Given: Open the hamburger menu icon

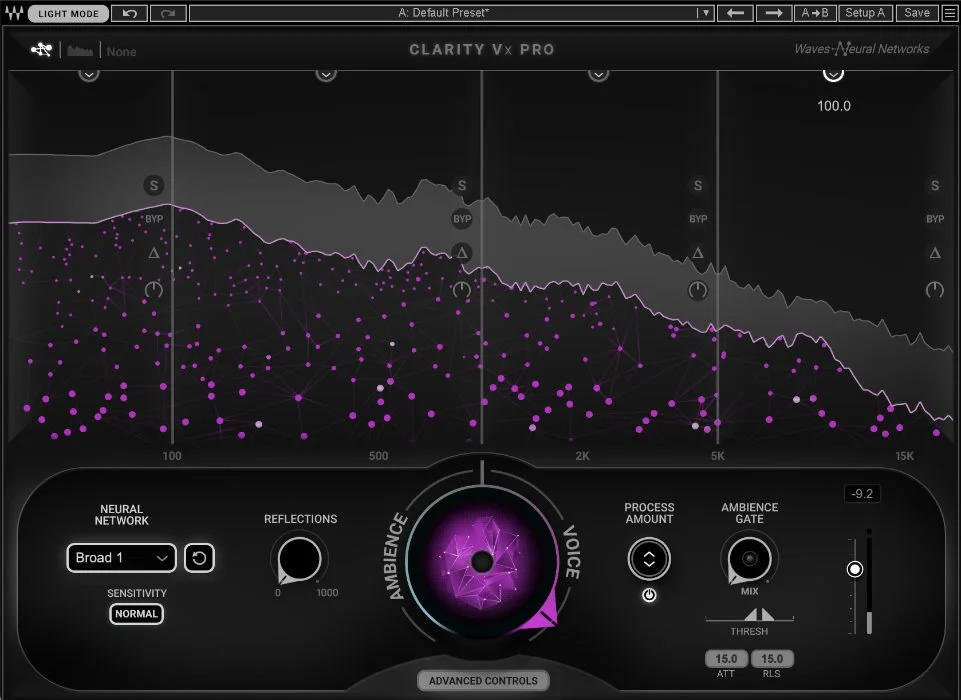Looking at the screenshot, I should pyautogui.click(x=949, y=13).
